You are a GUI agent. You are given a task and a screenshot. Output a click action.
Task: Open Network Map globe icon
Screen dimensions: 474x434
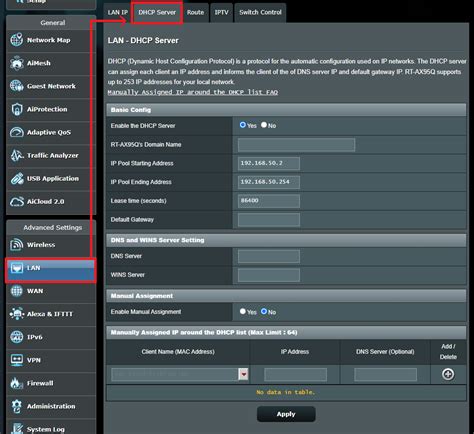[17, 40]
